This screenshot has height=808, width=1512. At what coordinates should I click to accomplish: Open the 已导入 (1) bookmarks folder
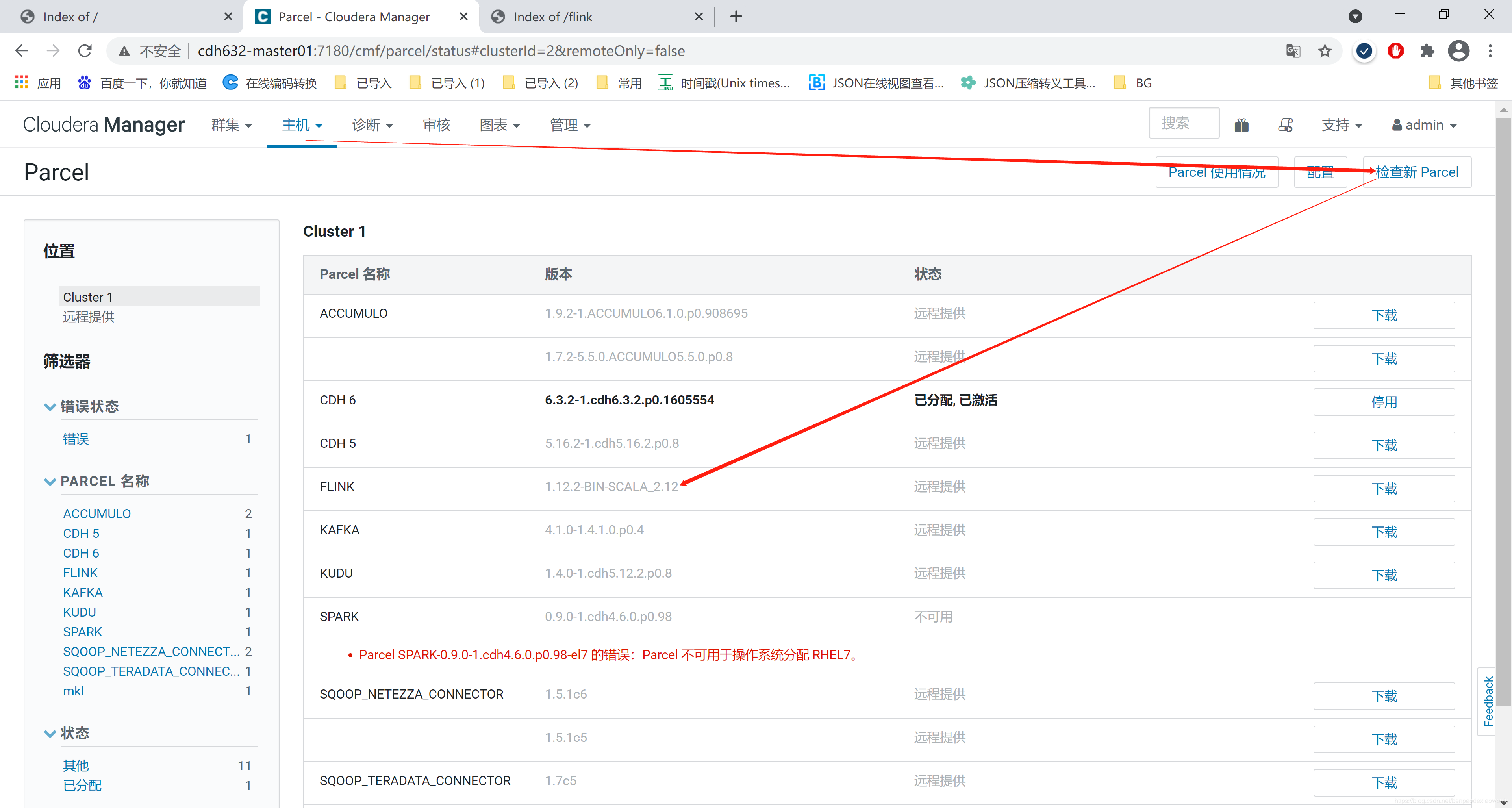[447, 83]
